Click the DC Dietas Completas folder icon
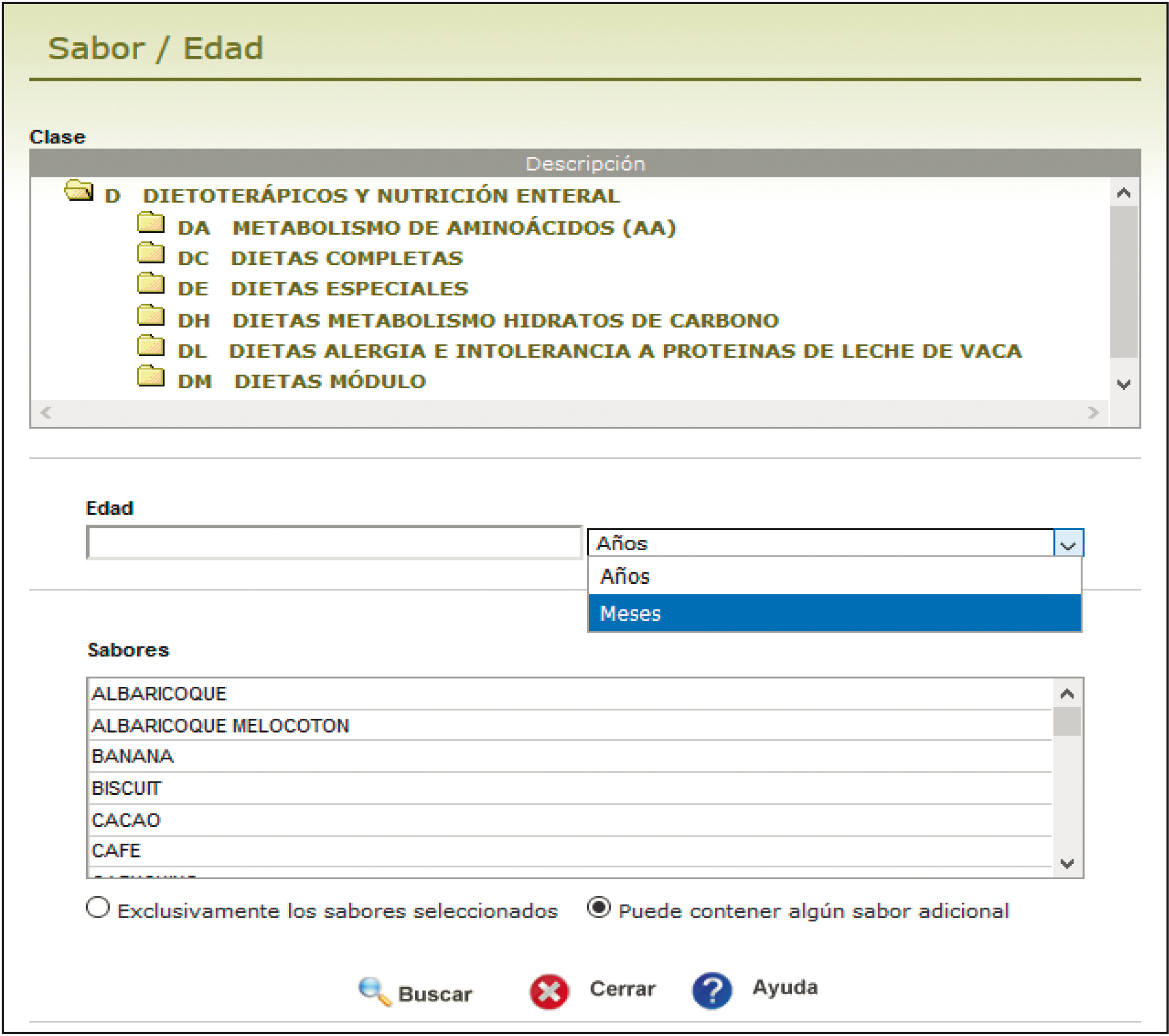This screenshot has height=1036, width=1169. pos(151,253)
